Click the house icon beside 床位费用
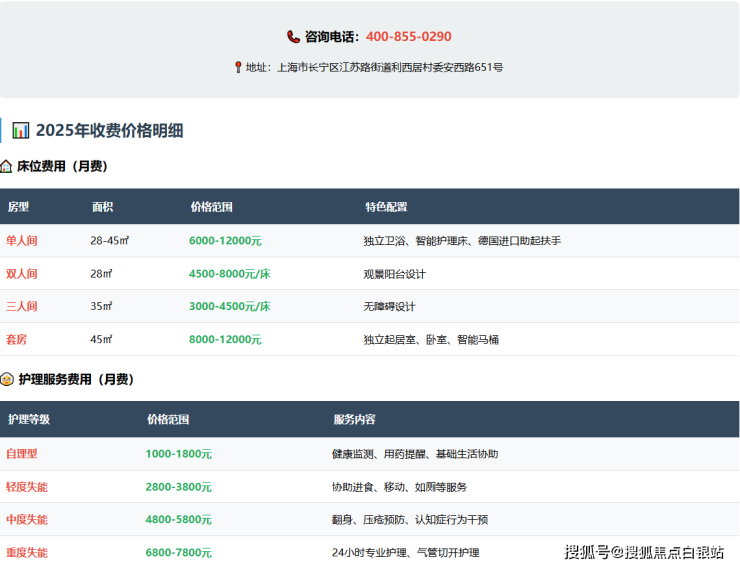This screenshot has height=568, width=740. 7,167
